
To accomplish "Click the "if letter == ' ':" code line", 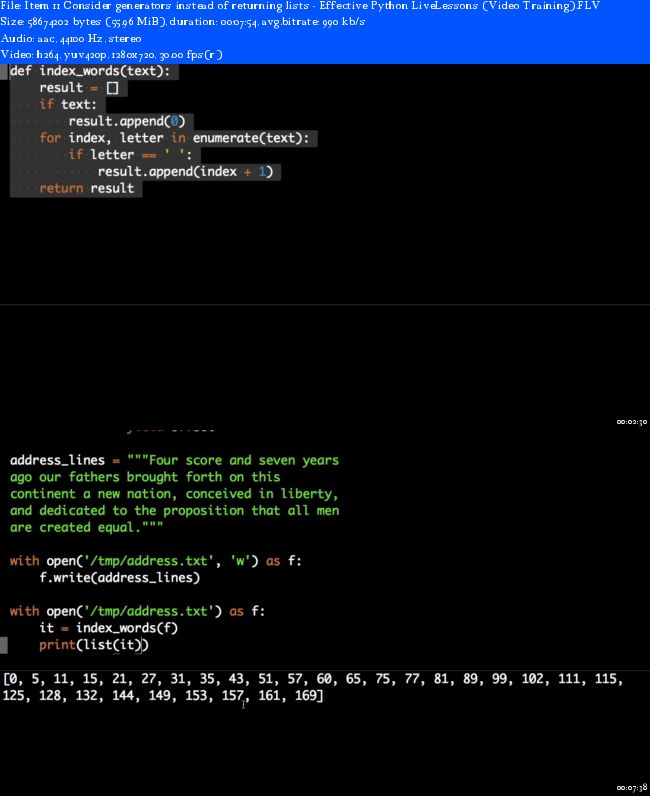I will point(131,155).
